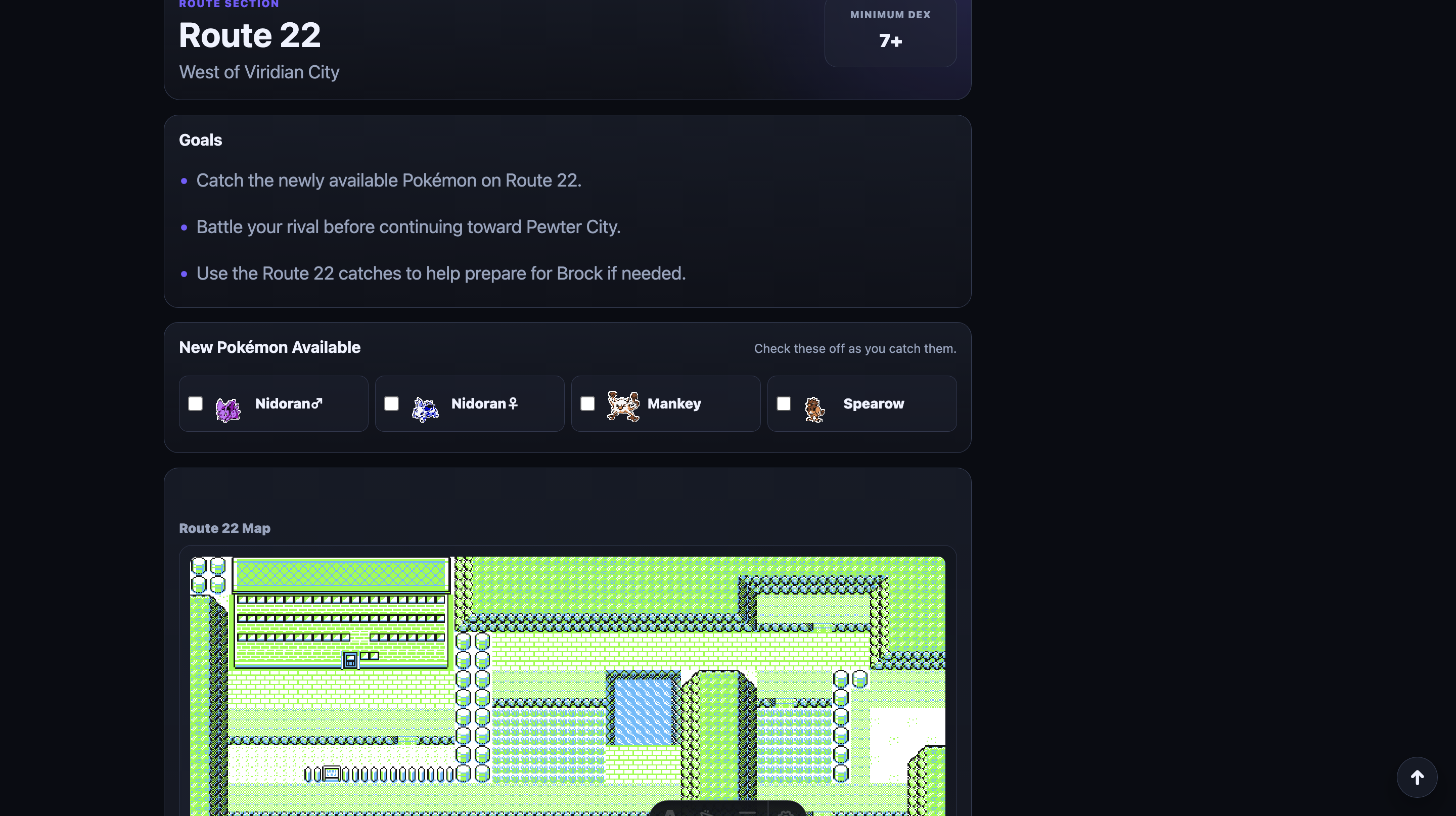Click the goal "Catch the newly available Pokémon on Route 22."
This screenshot has width=1456, height=816.
[389, 180]
